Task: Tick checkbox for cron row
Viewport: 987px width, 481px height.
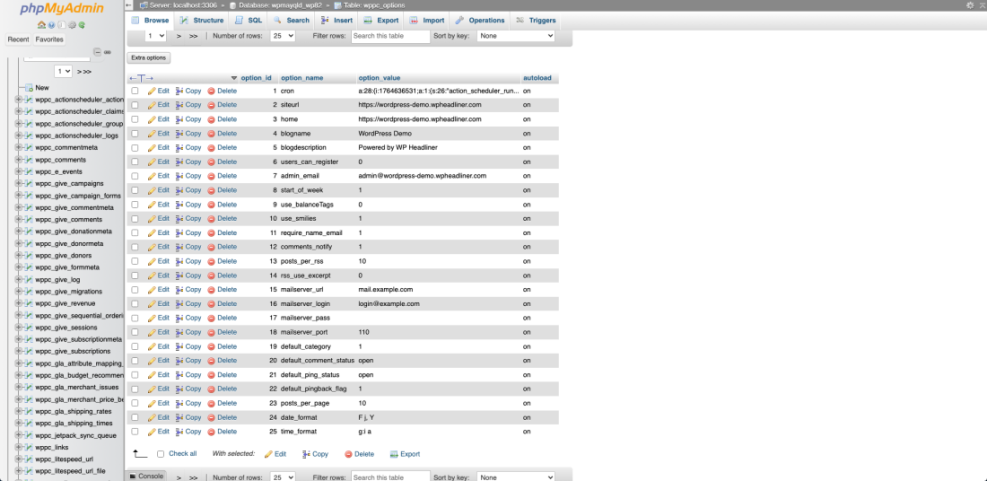Action: (x=135, y=91)
